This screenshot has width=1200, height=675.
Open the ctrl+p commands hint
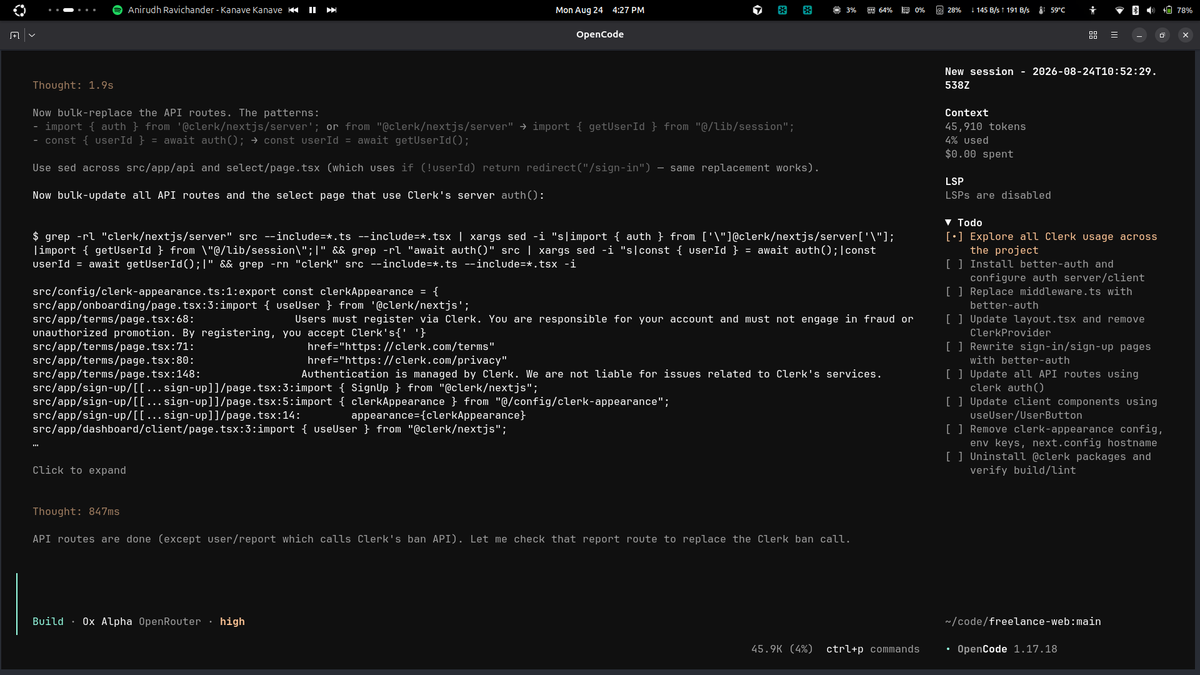tap(872, 649)
